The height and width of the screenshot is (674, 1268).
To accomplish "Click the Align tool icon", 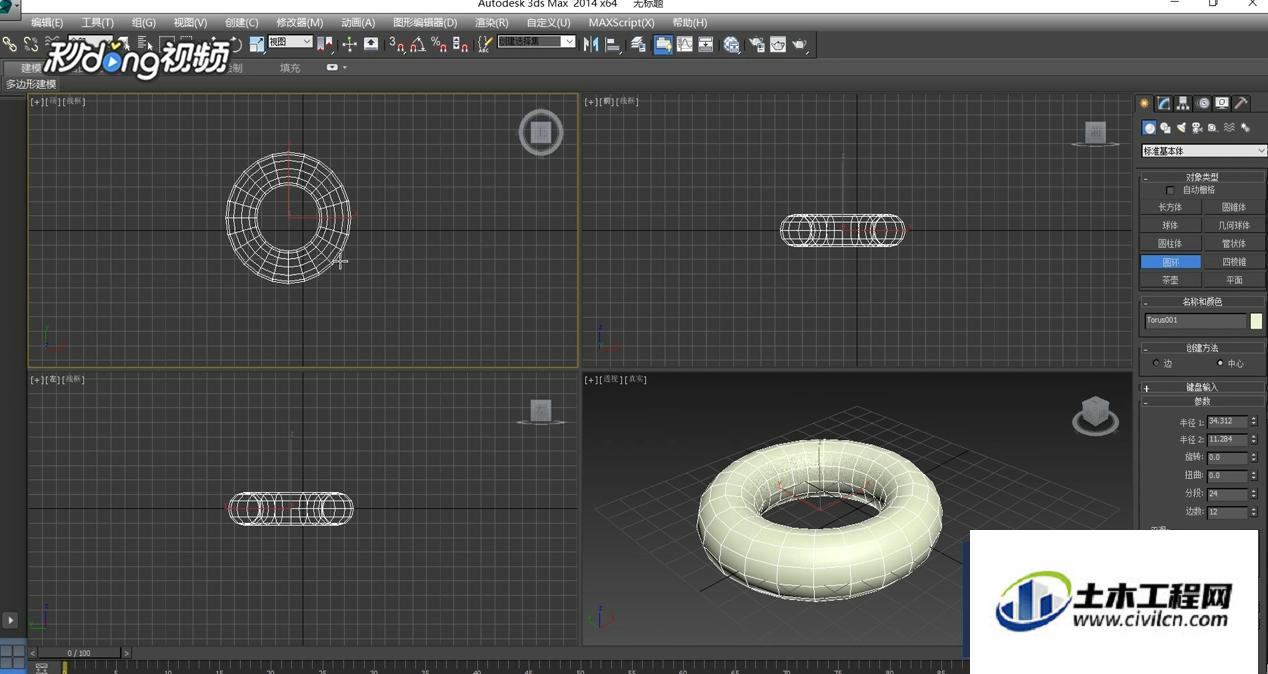I will [613, 44].
